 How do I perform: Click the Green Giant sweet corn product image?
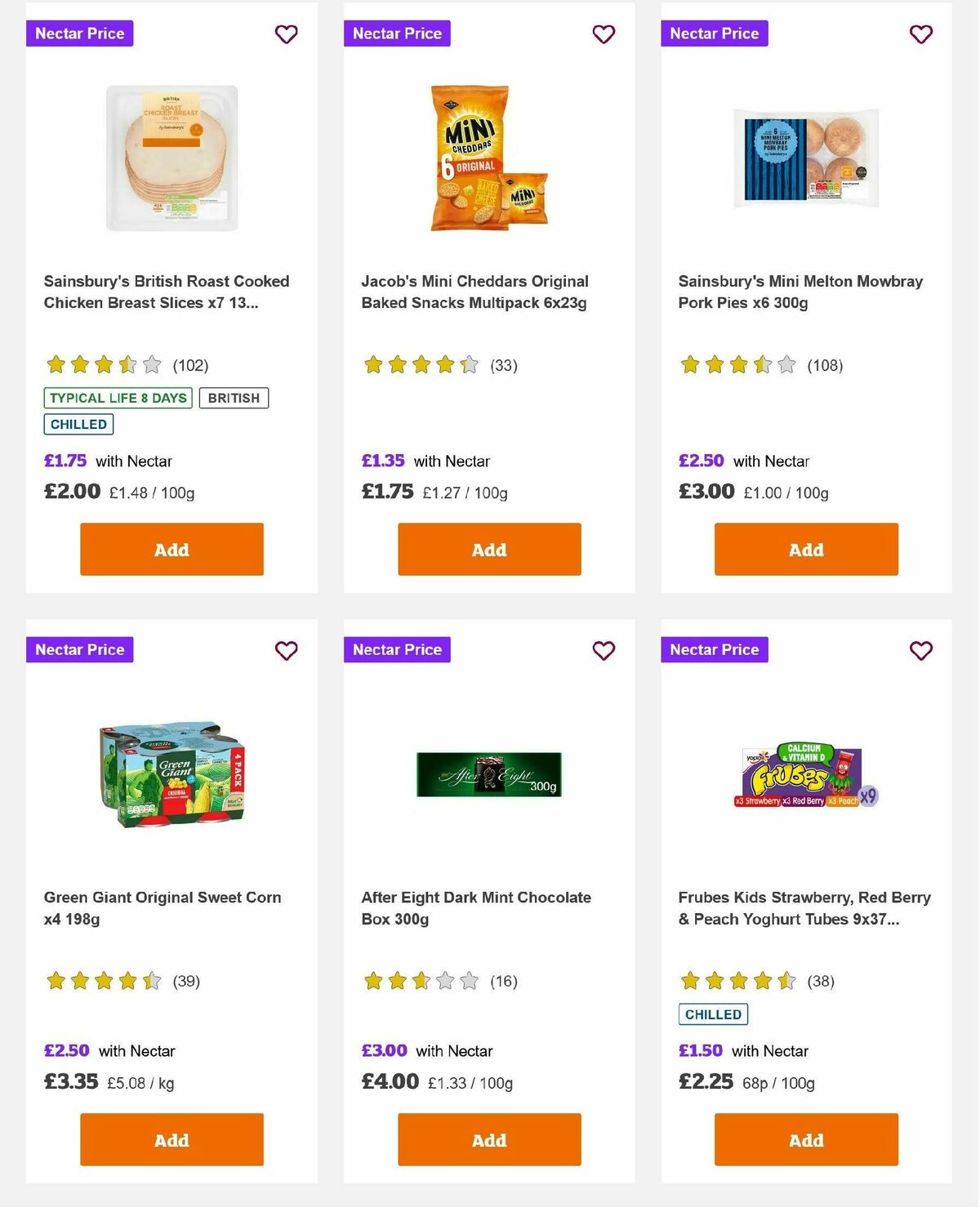(x=171, y=776)
